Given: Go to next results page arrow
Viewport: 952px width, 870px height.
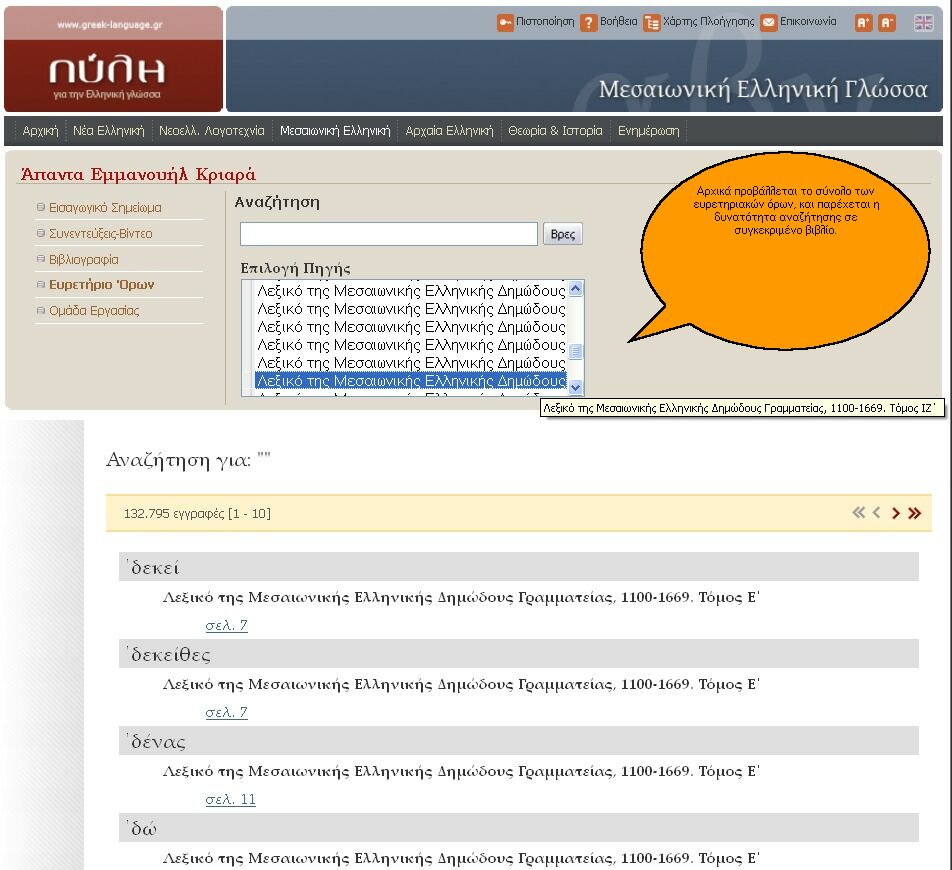Looking at the screenshot, I should tap(896, 513).
